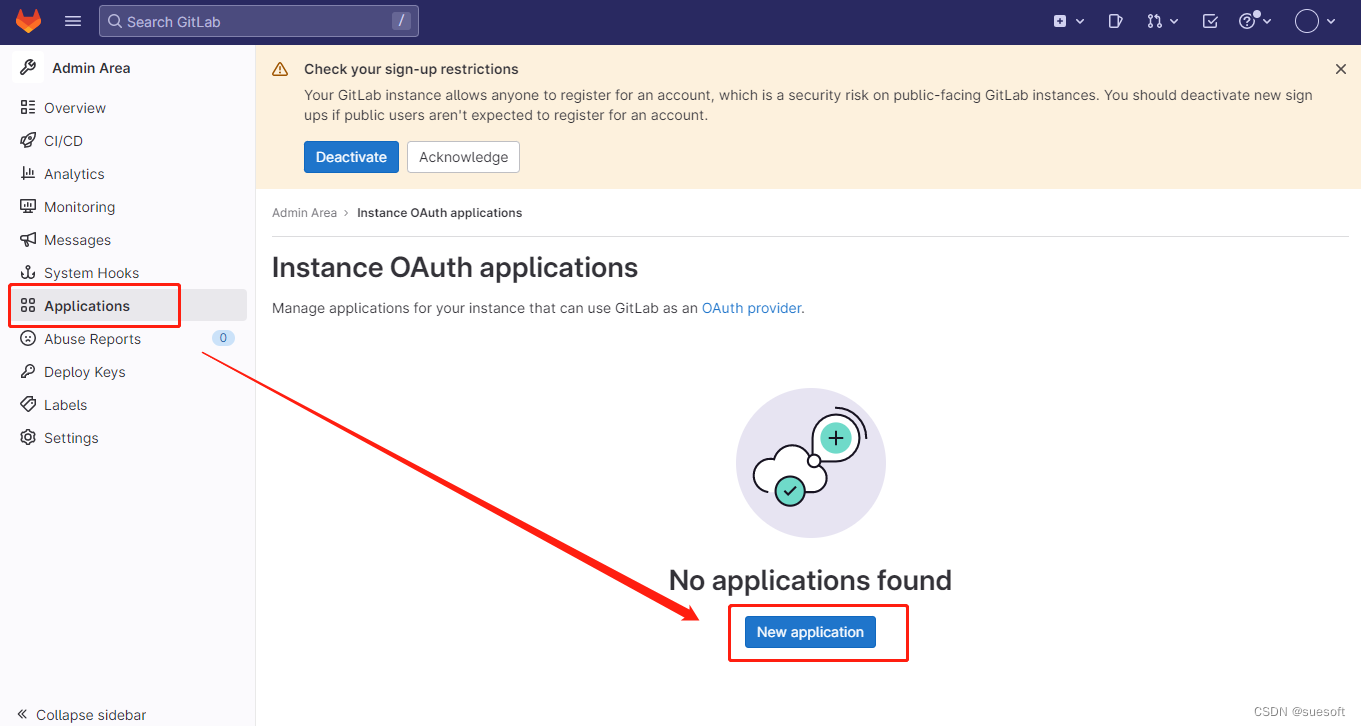
Task: Focus the Search GitLab field
Action: coord(258,21)
